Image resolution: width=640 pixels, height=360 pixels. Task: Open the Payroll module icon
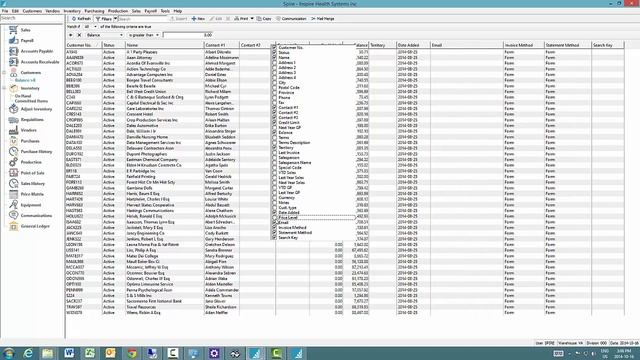(13, 40)
